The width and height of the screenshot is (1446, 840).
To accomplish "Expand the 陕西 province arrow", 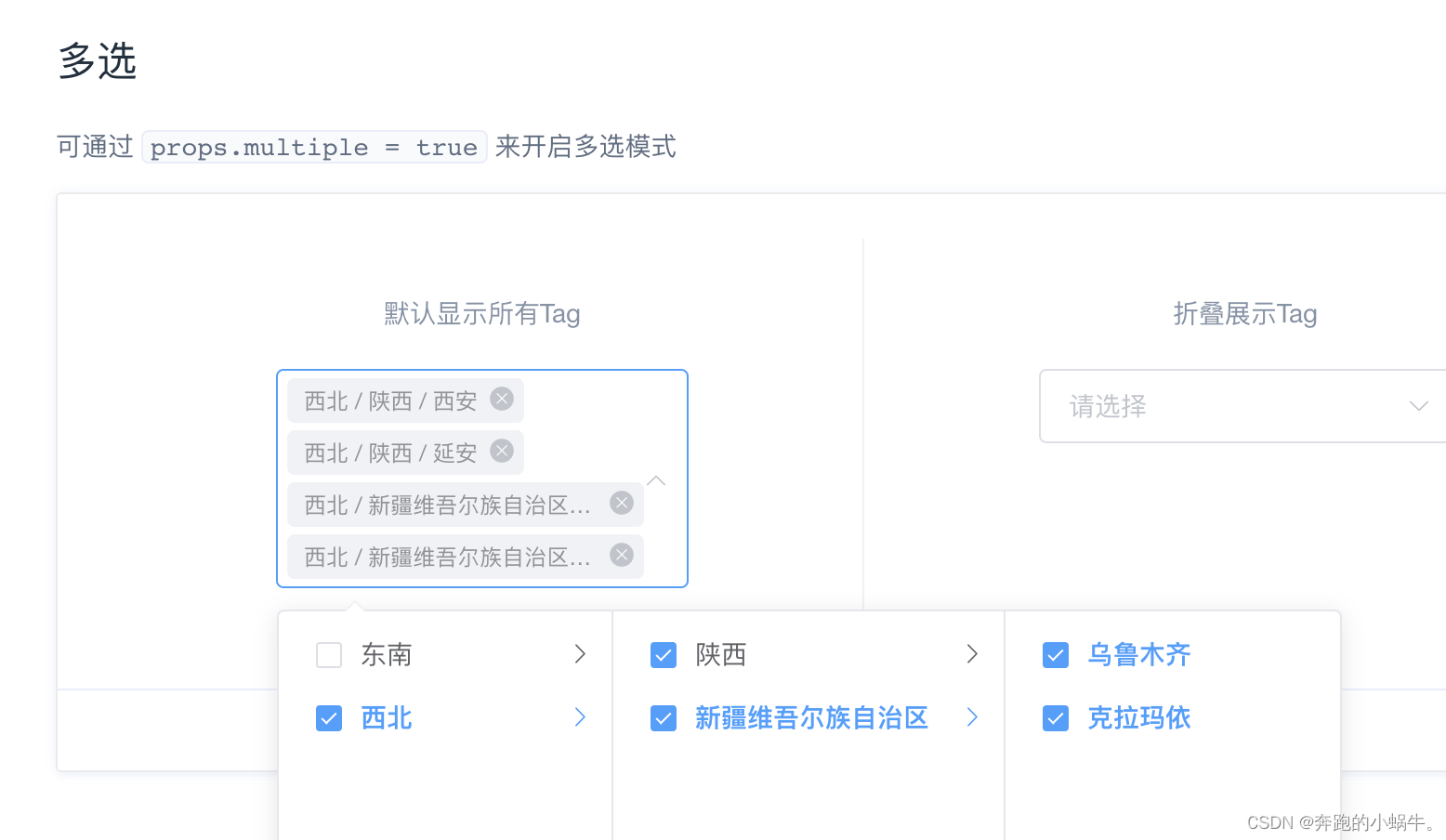I will click(x=972, y=654).
